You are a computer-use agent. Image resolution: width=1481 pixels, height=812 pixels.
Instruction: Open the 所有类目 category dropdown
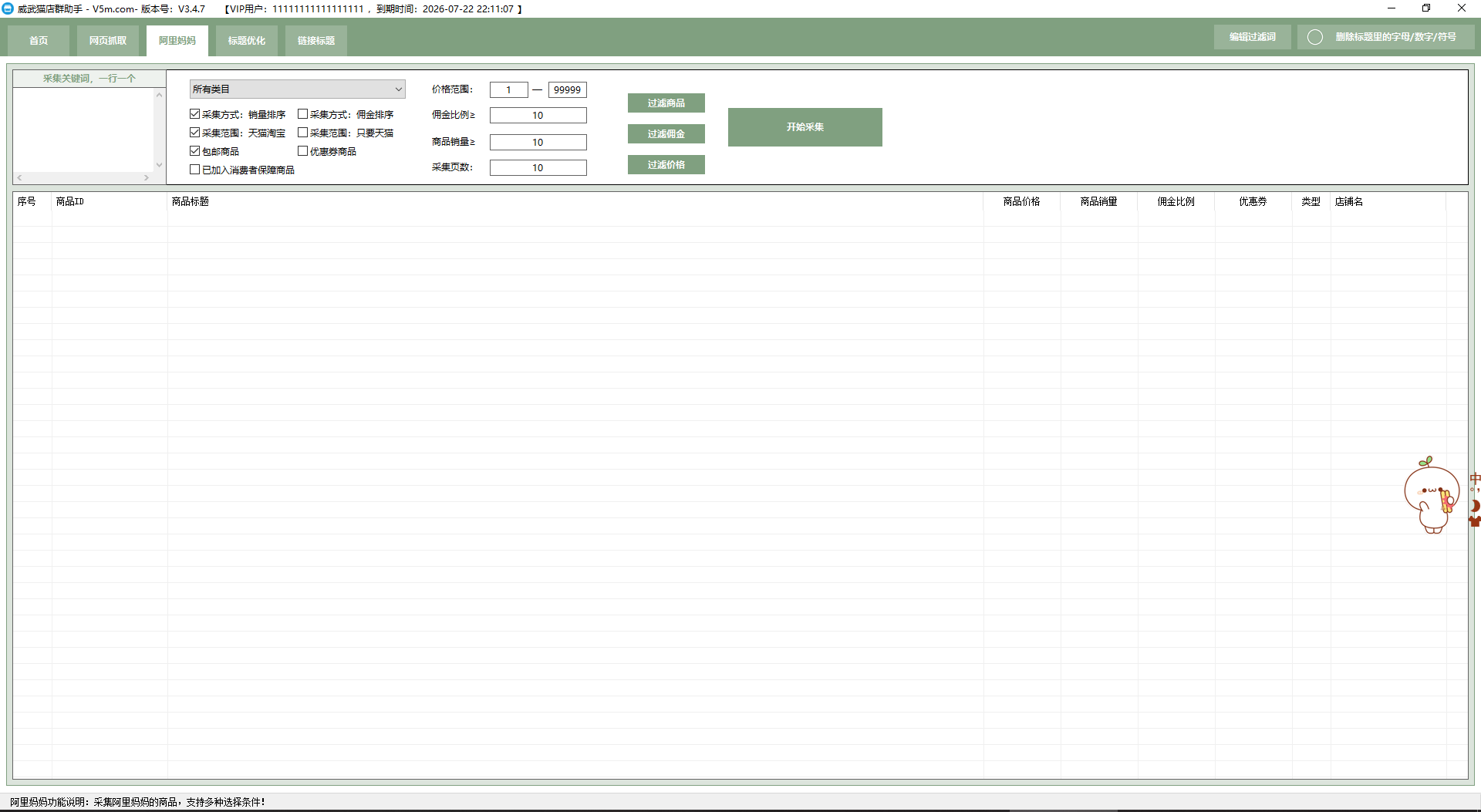pos(297,89)
